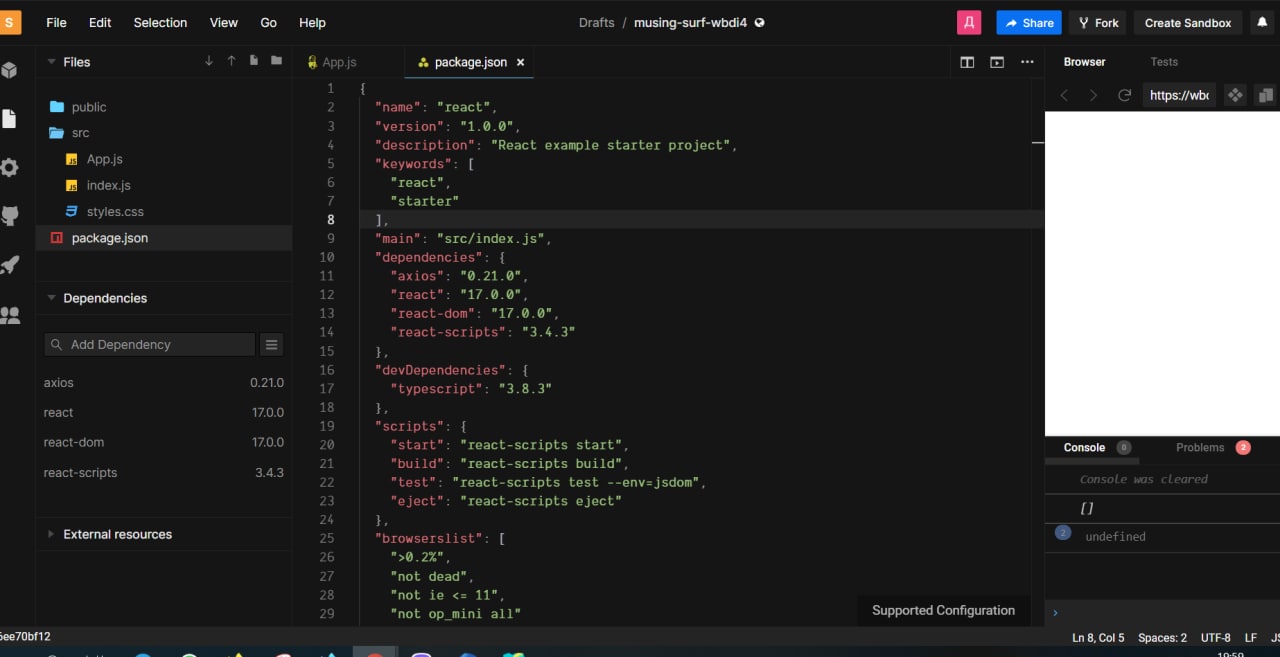Collapse the Files section

tap(76, 62)
